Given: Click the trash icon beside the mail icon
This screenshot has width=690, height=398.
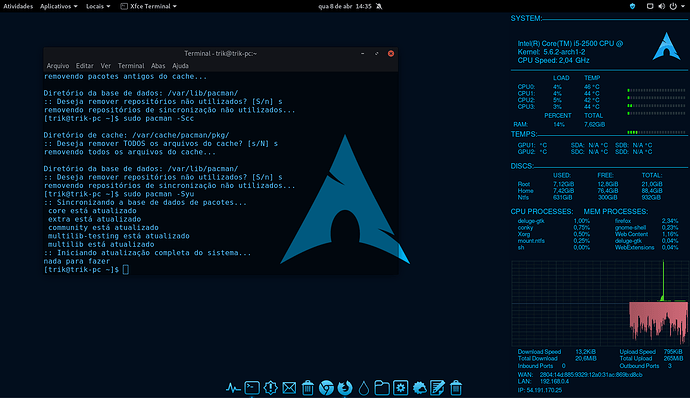Looking at the screenshot, I should pos(308,388).
